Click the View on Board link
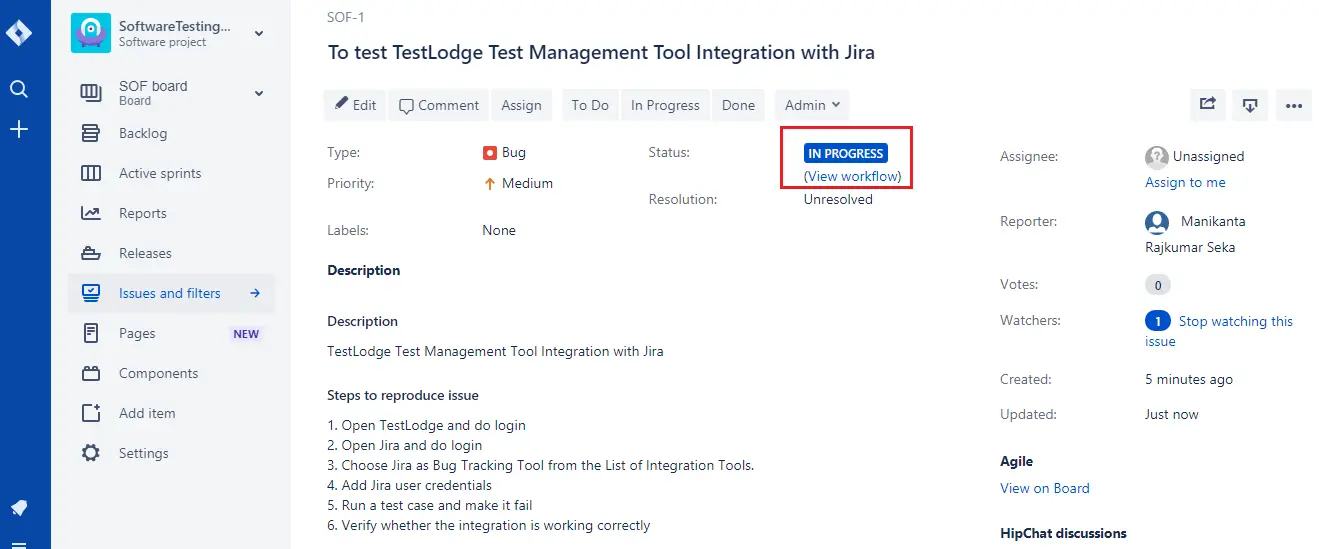The width and height of the screenshot is (1319, 549). tap(1045, 488)
